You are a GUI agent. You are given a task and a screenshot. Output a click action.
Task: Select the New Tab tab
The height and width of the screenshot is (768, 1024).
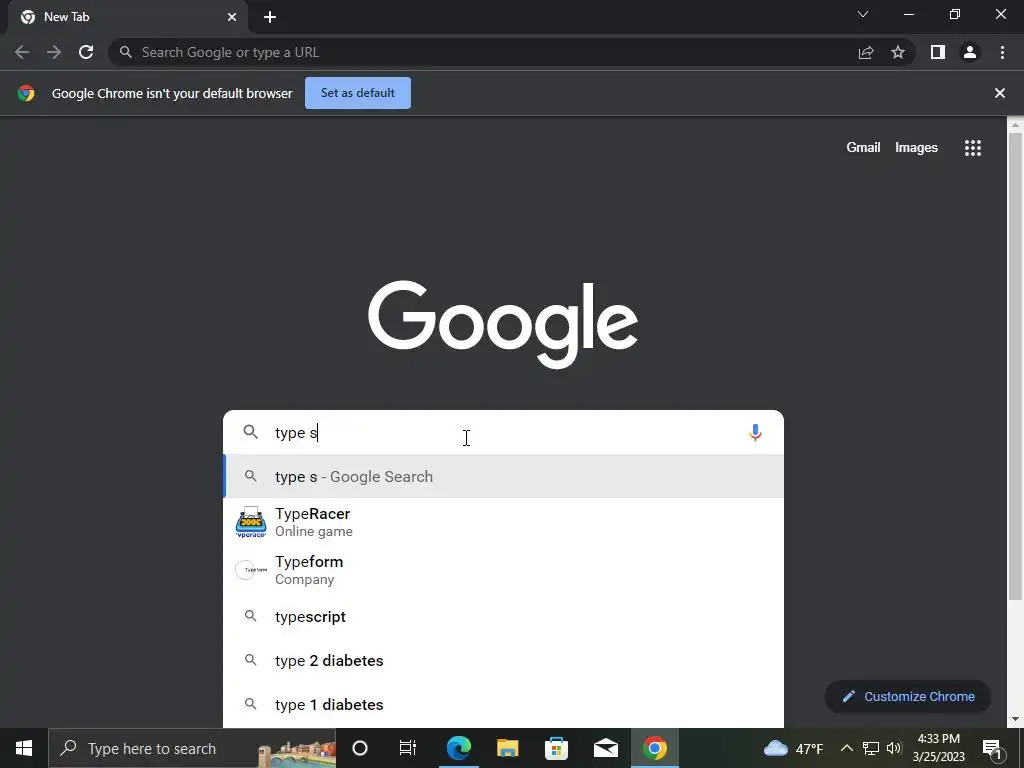pos(128,17)
